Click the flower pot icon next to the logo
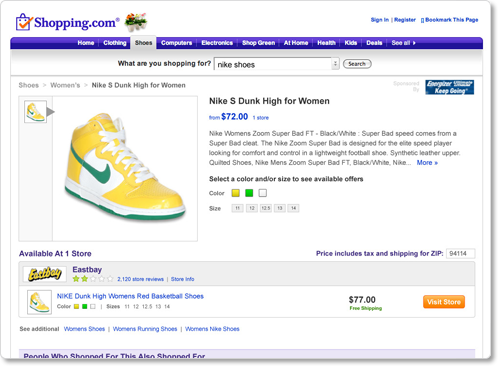 tap(136, 22)
